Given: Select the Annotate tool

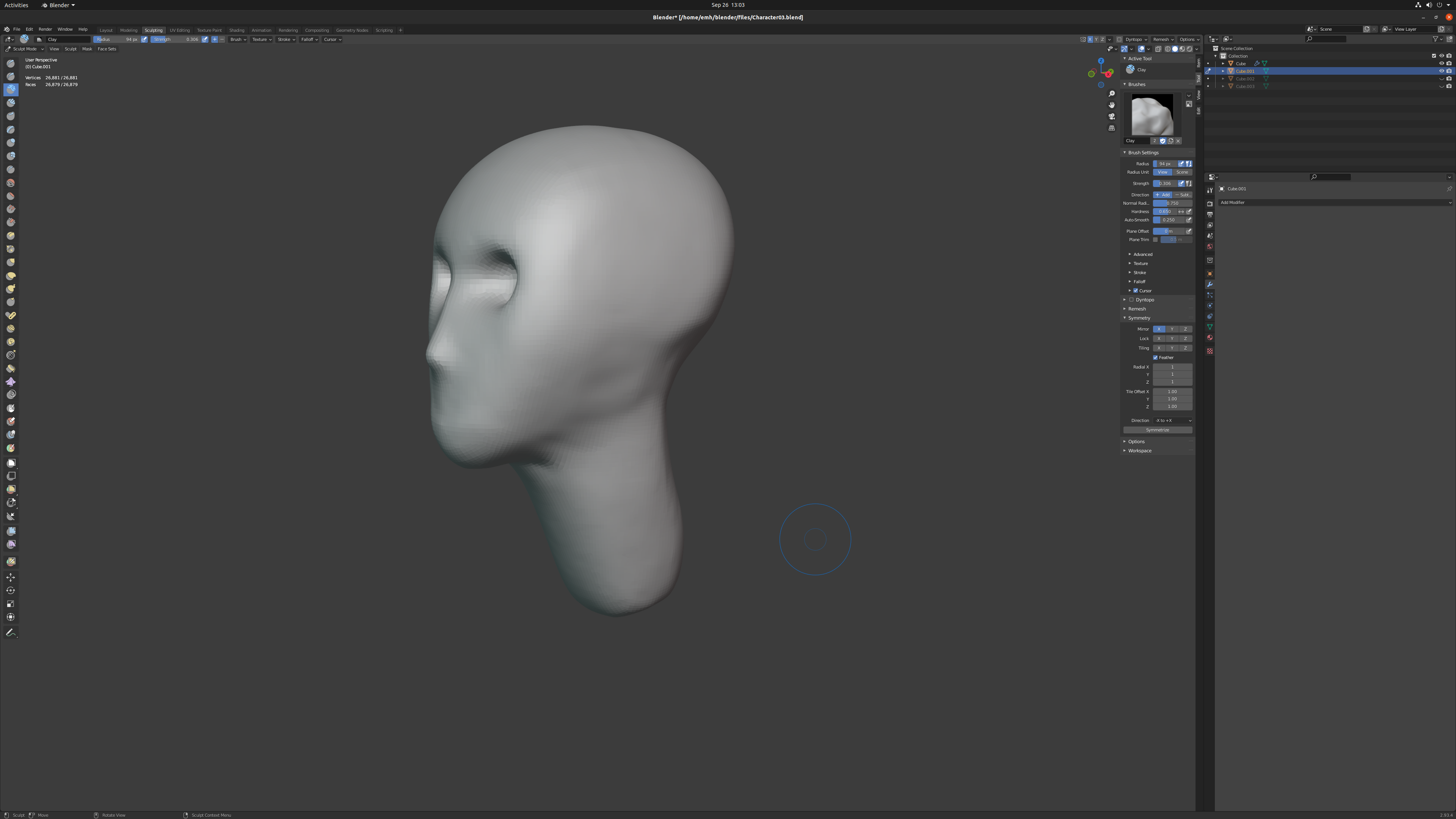Looking at the screenshot, I should point(11,632).
